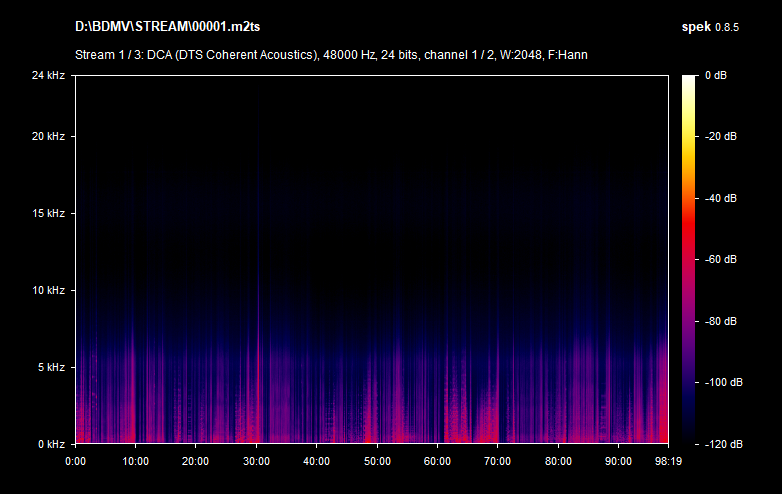Image resolution: width=782 pixels, height=494 pixels.
Task: Select the 20 kHz frequency axis label
Action: 47,137
